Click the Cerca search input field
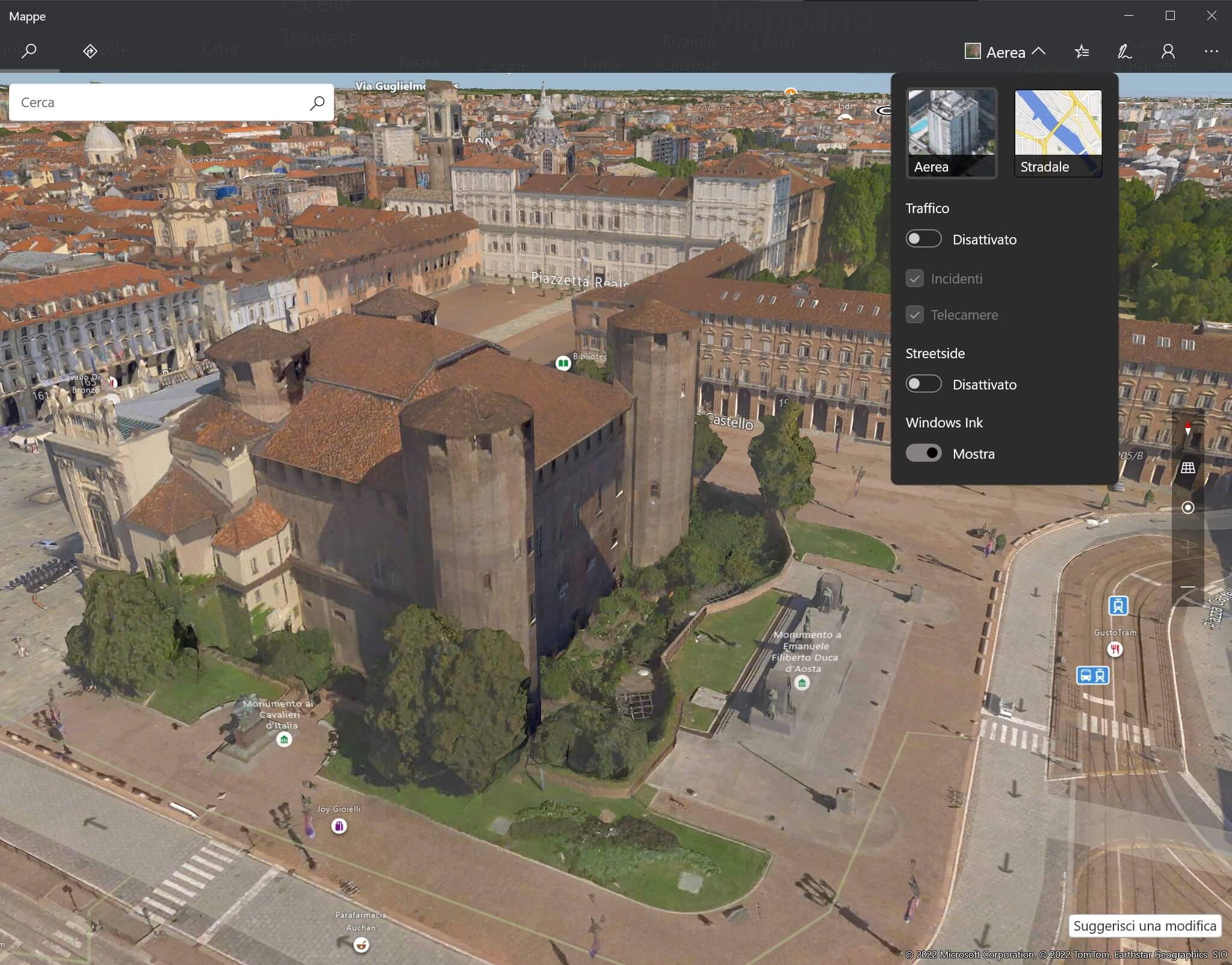 [x=159, y=103]
